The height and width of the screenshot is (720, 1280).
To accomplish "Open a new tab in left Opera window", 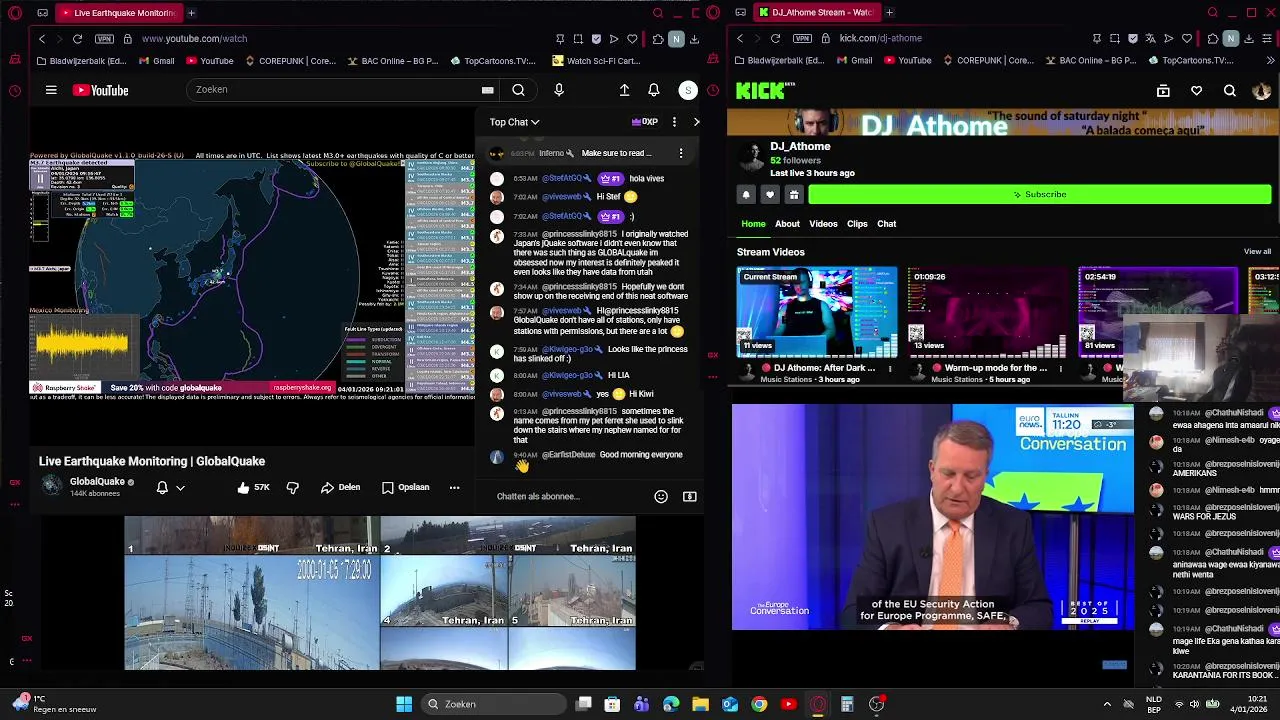I will (x=191, y=13).
